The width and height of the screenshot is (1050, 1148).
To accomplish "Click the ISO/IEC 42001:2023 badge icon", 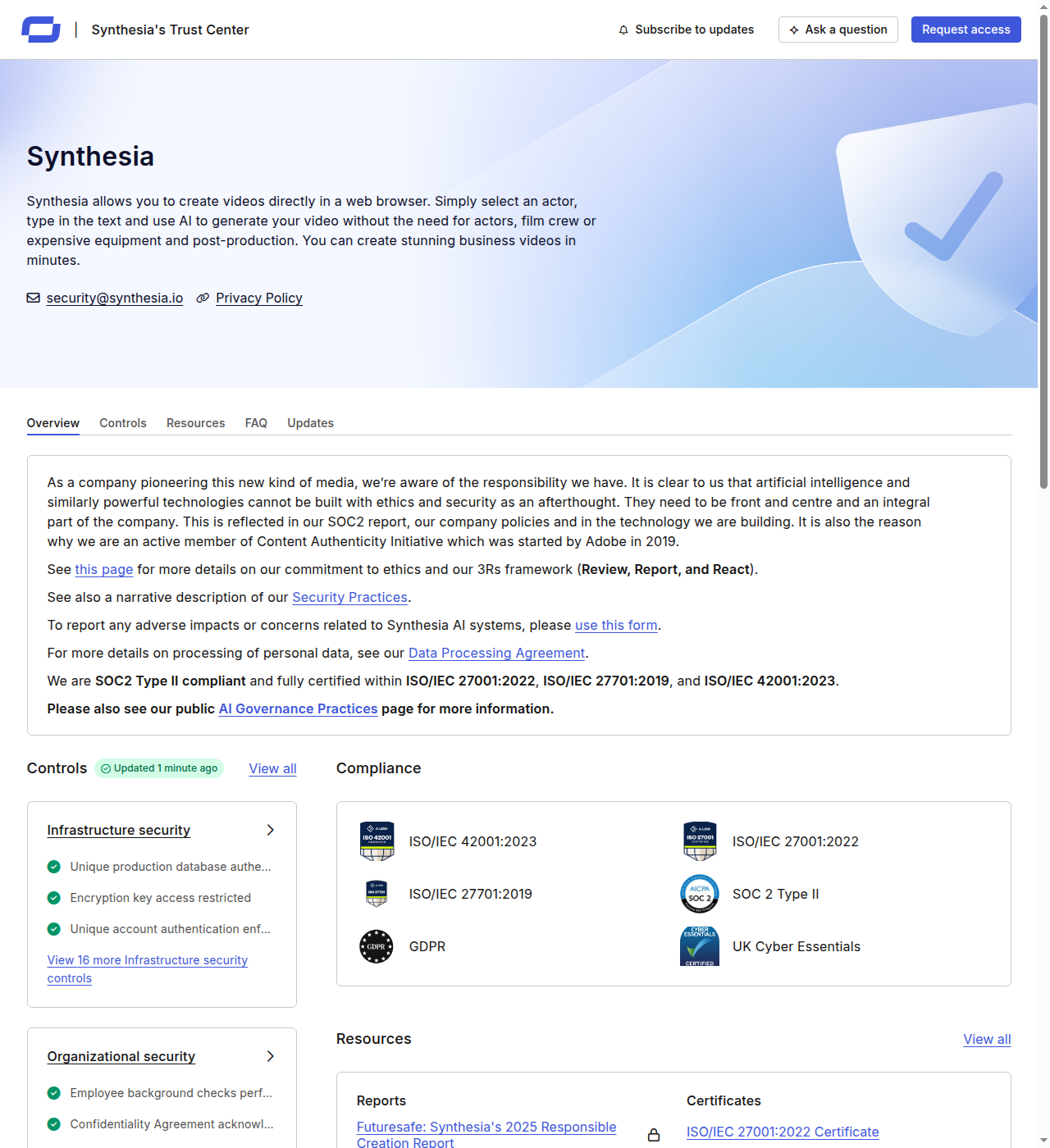I will 377,841.
